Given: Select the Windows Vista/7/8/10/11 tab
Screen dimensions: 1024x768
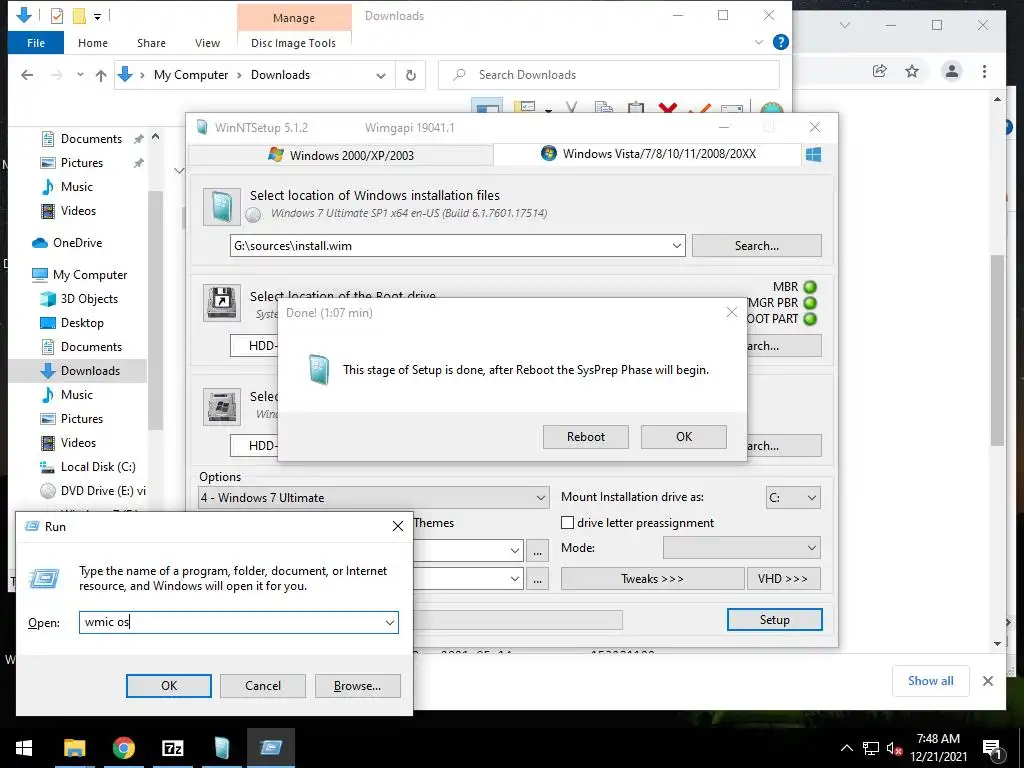Looking at the screenshot, I should click(x=647, y=154).
